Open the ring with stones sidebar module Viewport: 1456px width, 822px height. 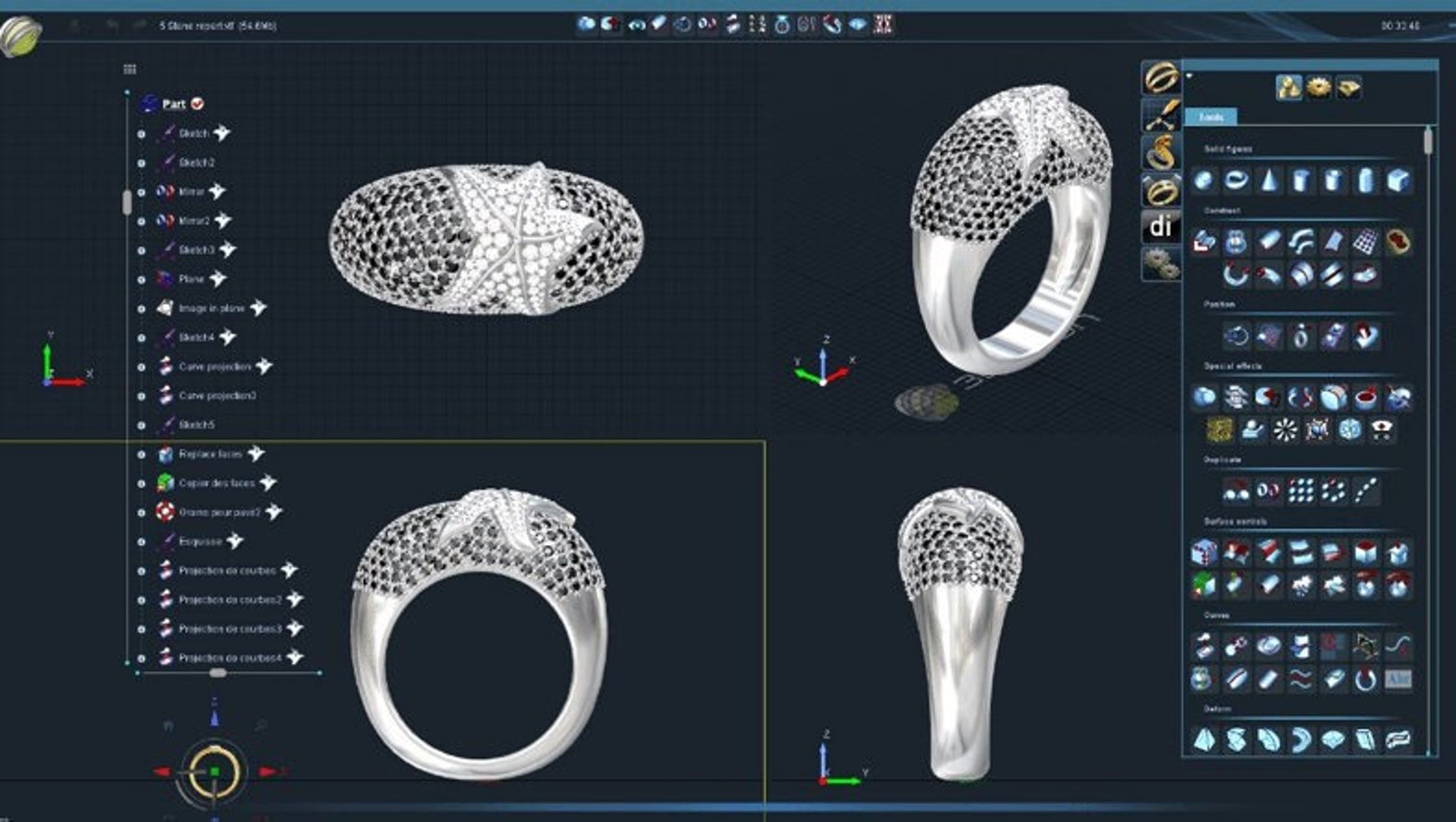pos(1161,190)
